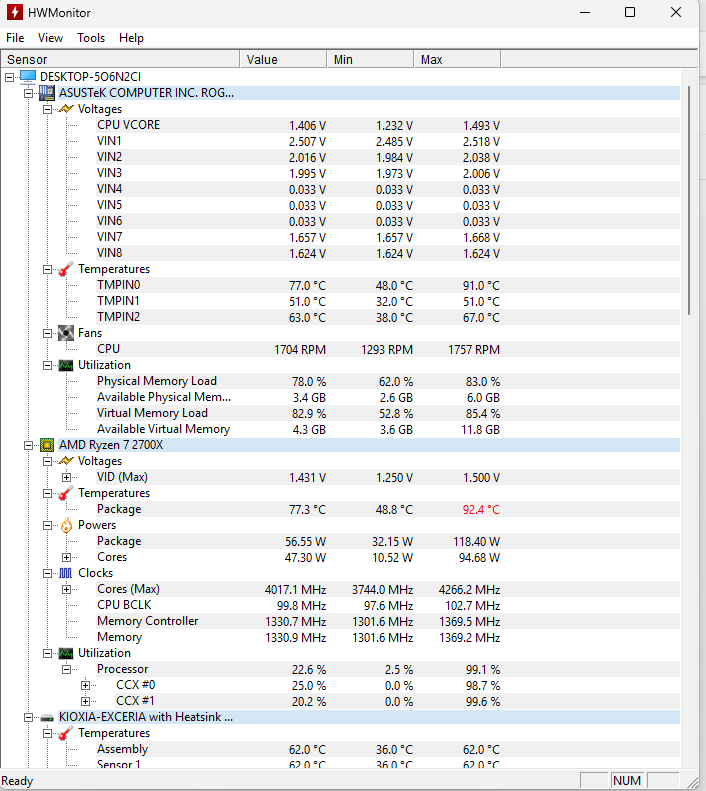Collapse the DESKTOP-5O6N2CI root node

(10, 77)
